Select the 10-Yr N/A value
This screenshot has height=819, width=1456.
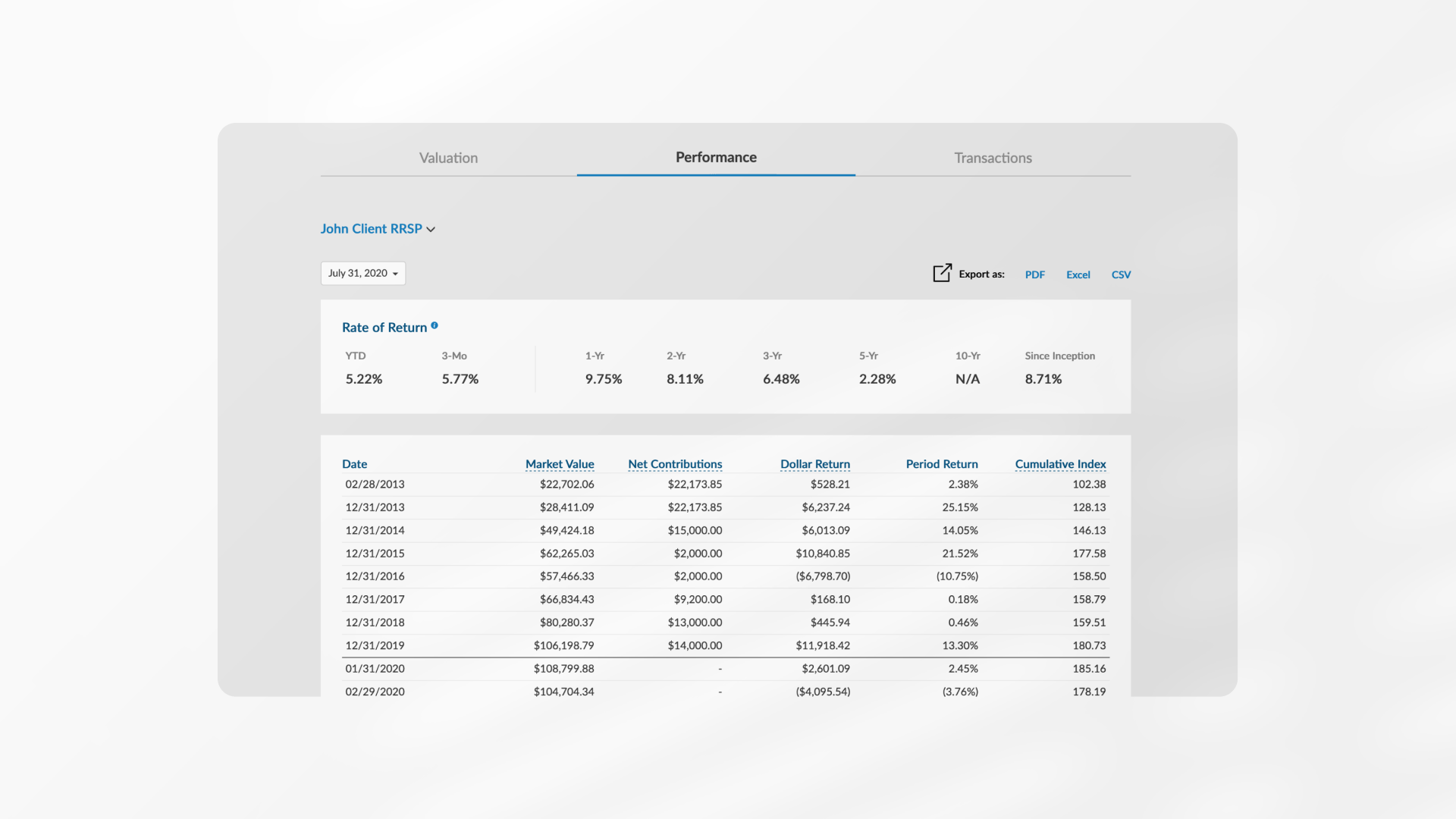pyautogui.click(x=968, y=379)
